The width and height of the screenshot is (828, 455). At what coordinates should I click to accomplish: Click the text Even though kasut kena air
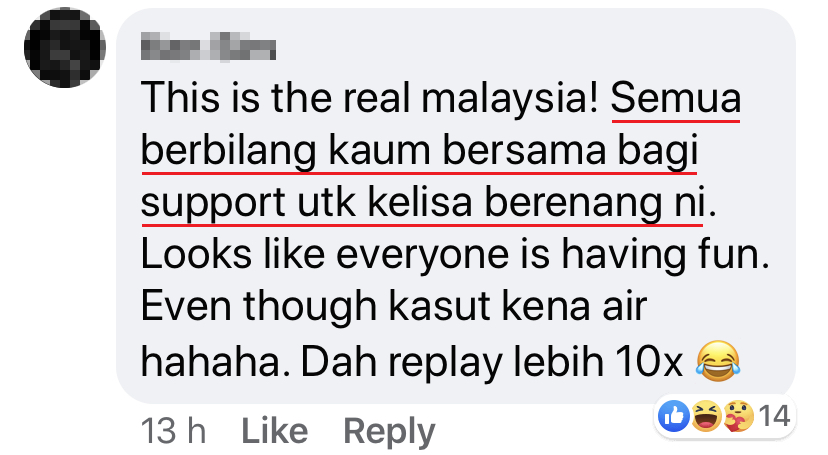(x=393, y=307)
